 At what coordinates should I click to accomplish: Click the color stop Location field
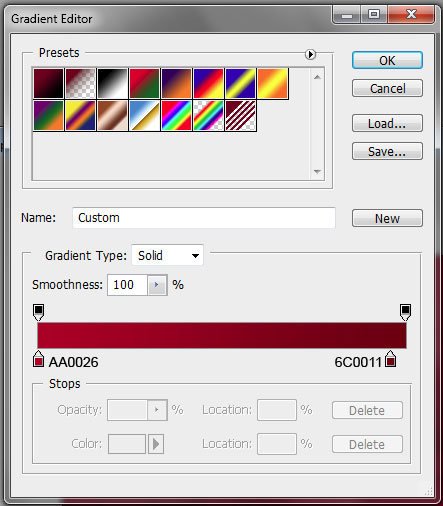click(x=277, y=444)
